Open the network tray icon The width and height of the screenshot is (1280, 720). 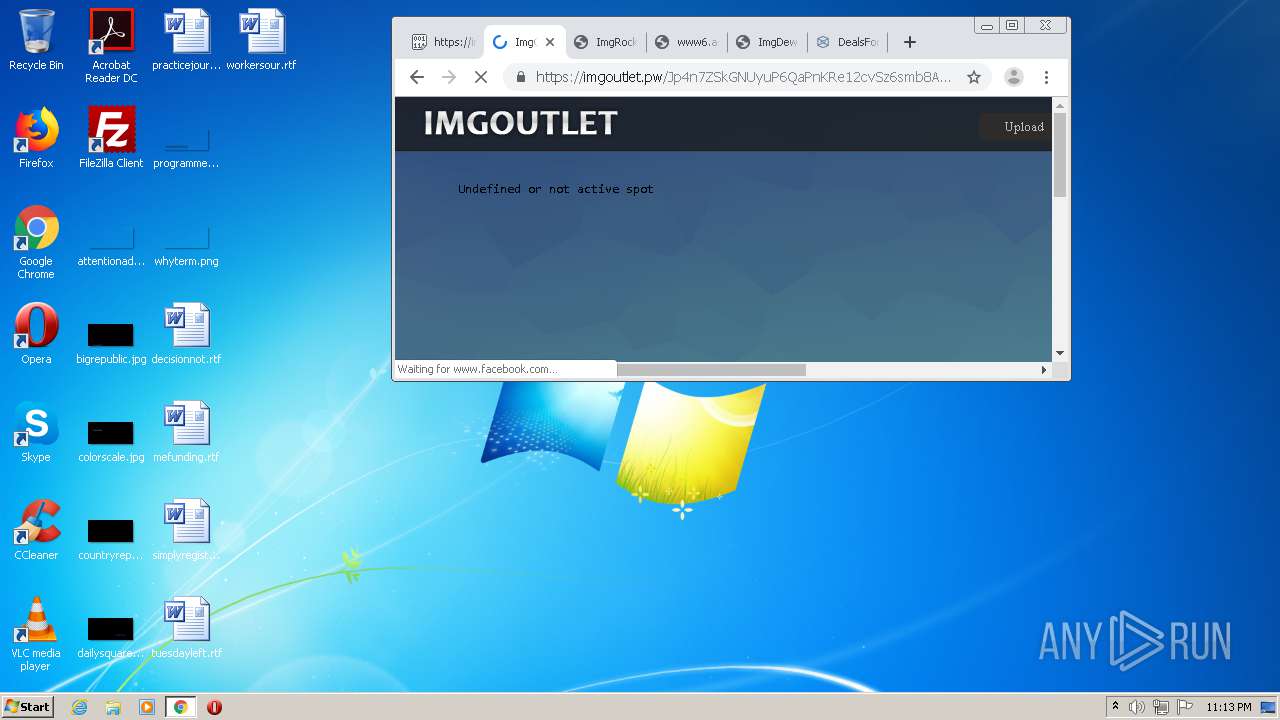pyautogui.click(x=1161, y=707)
